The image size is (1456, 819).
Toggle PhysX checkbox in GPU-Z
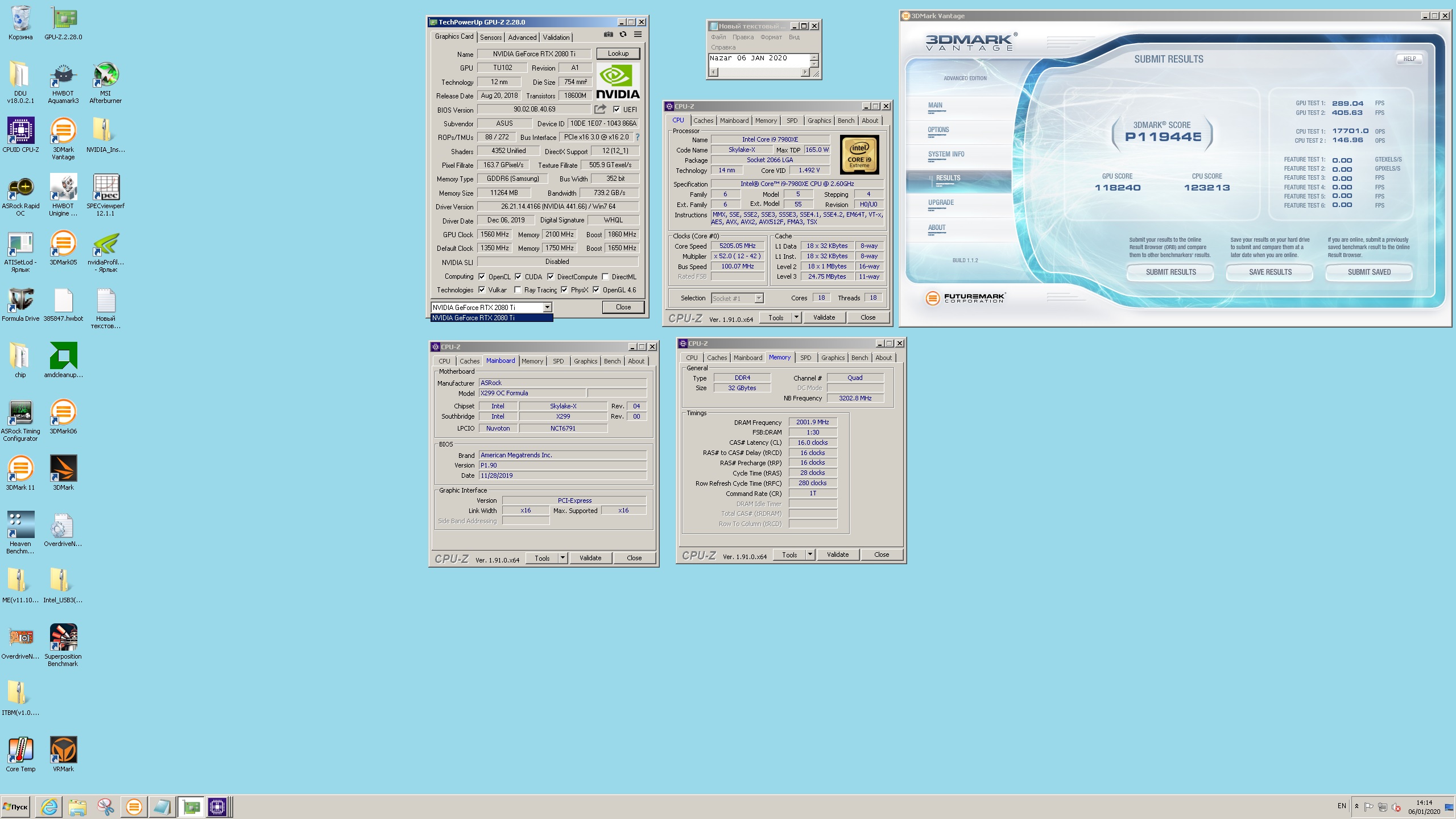[x=564, y=289]
